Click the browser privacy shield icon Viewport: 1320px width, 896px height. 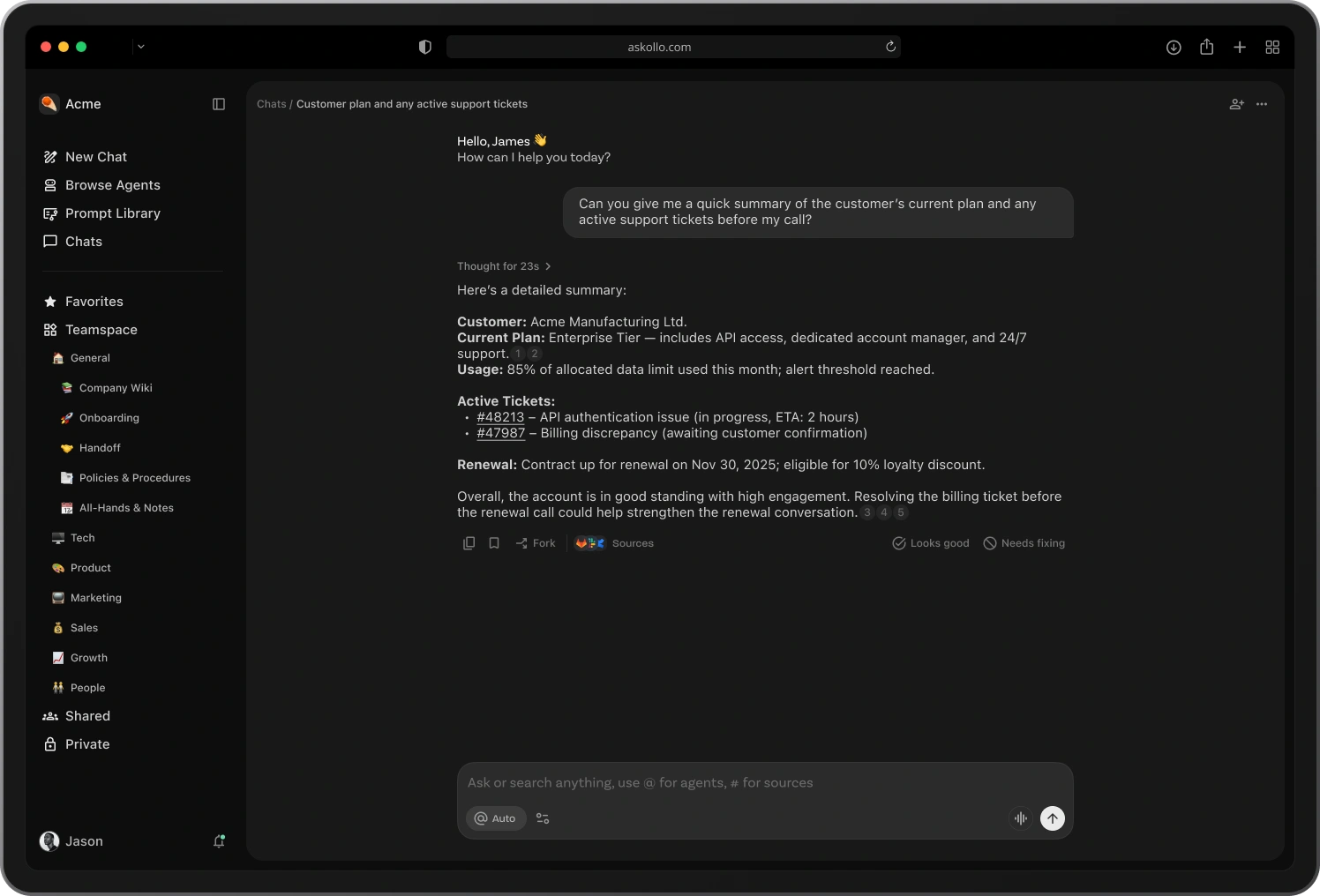tap(425, 47)
